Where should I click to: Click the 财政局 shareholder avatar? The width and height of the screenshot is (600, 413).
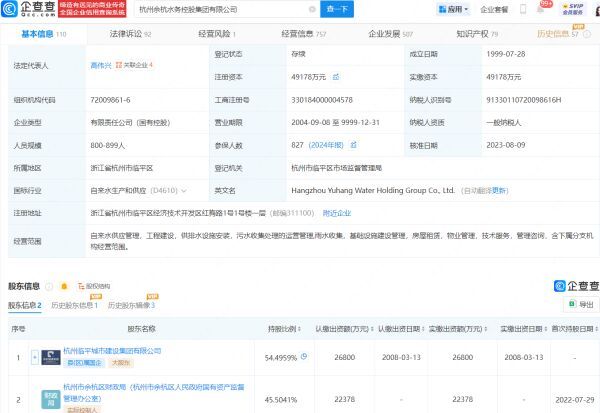(x=51, y=400)
